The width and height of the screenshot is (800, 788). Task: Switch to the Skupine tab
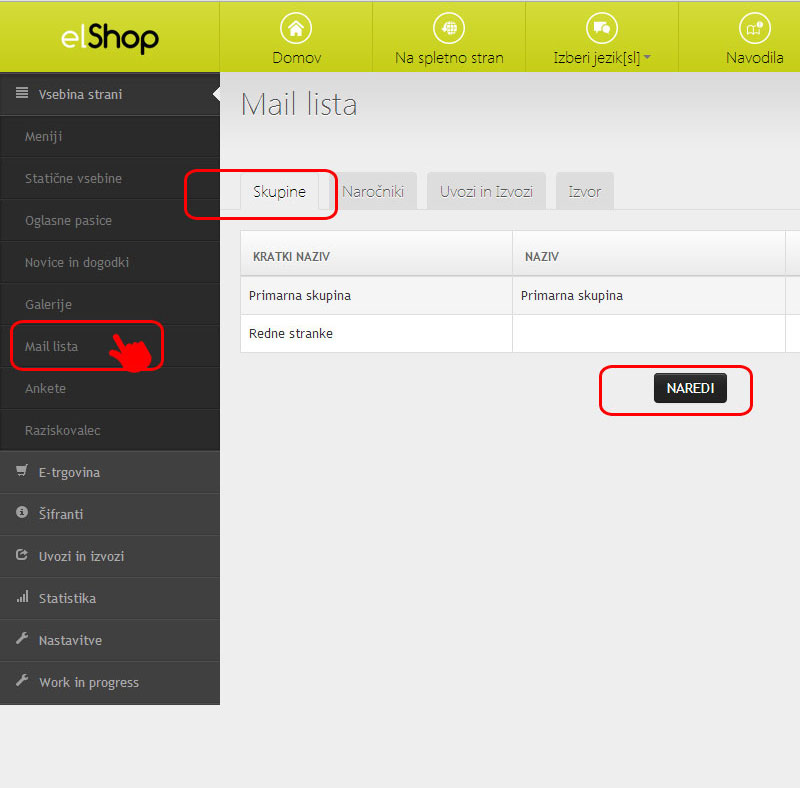coord(280,191)
